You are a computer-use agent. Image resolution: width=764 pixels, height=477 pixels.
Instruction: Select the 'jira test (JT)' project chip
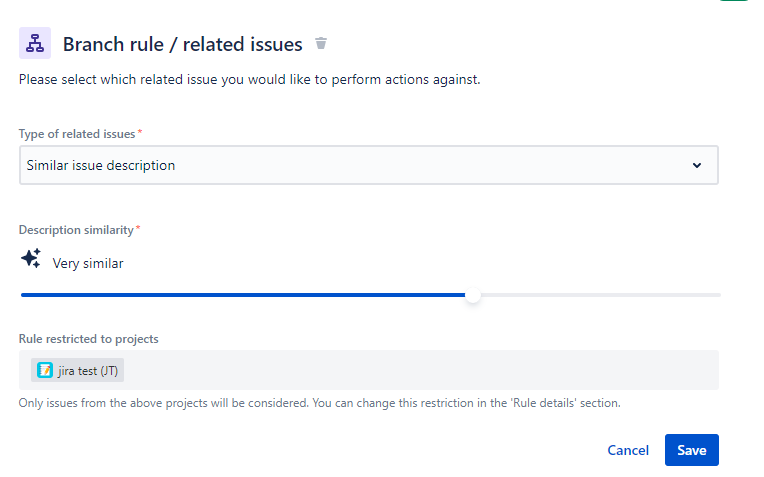click(78, 370)
